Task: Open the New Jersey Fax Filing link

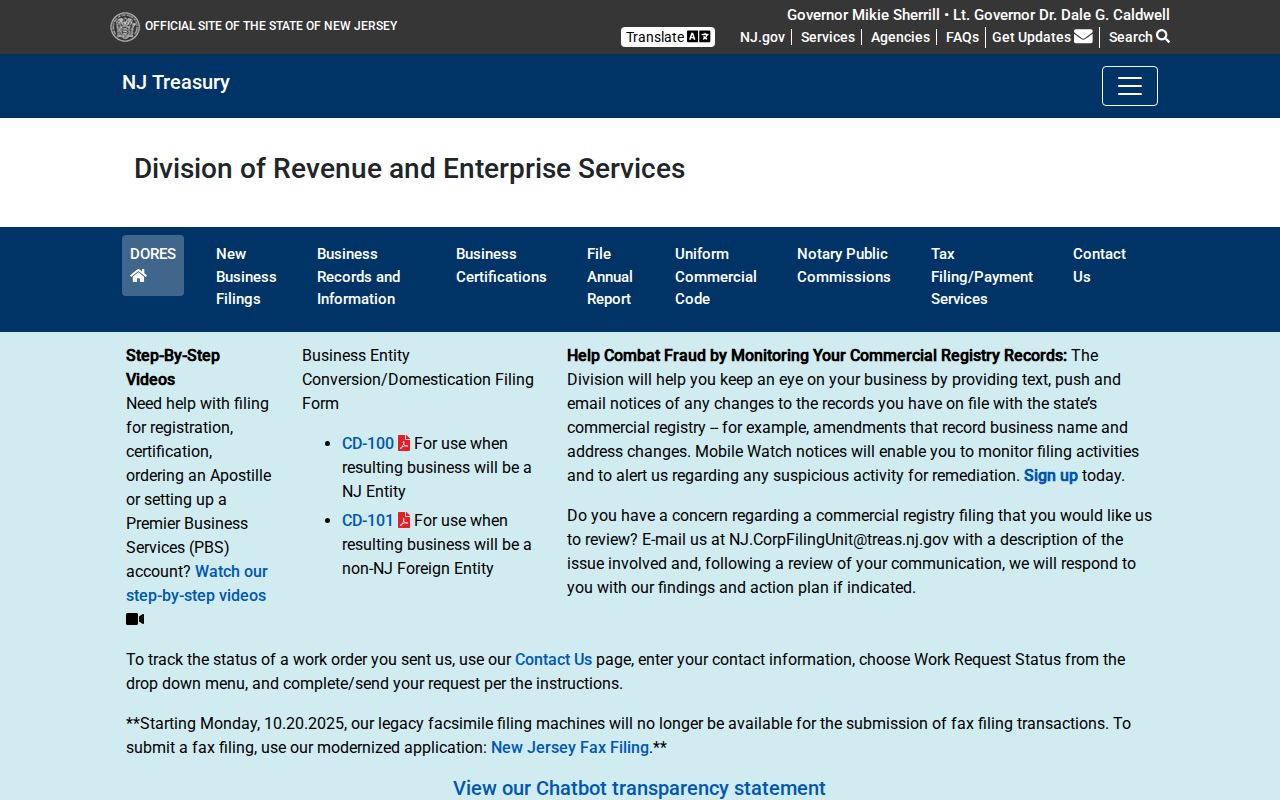Action: (570, 747)
